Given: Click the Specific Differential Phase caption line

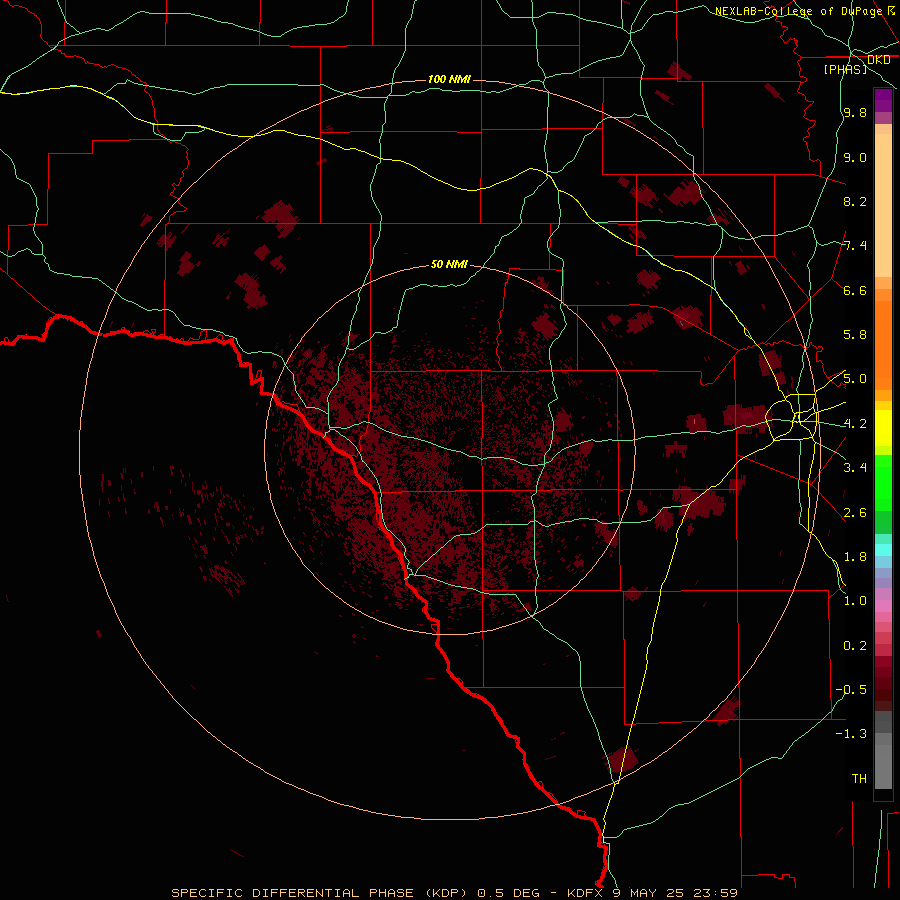Looking at the screenshot, I should 454,893.
